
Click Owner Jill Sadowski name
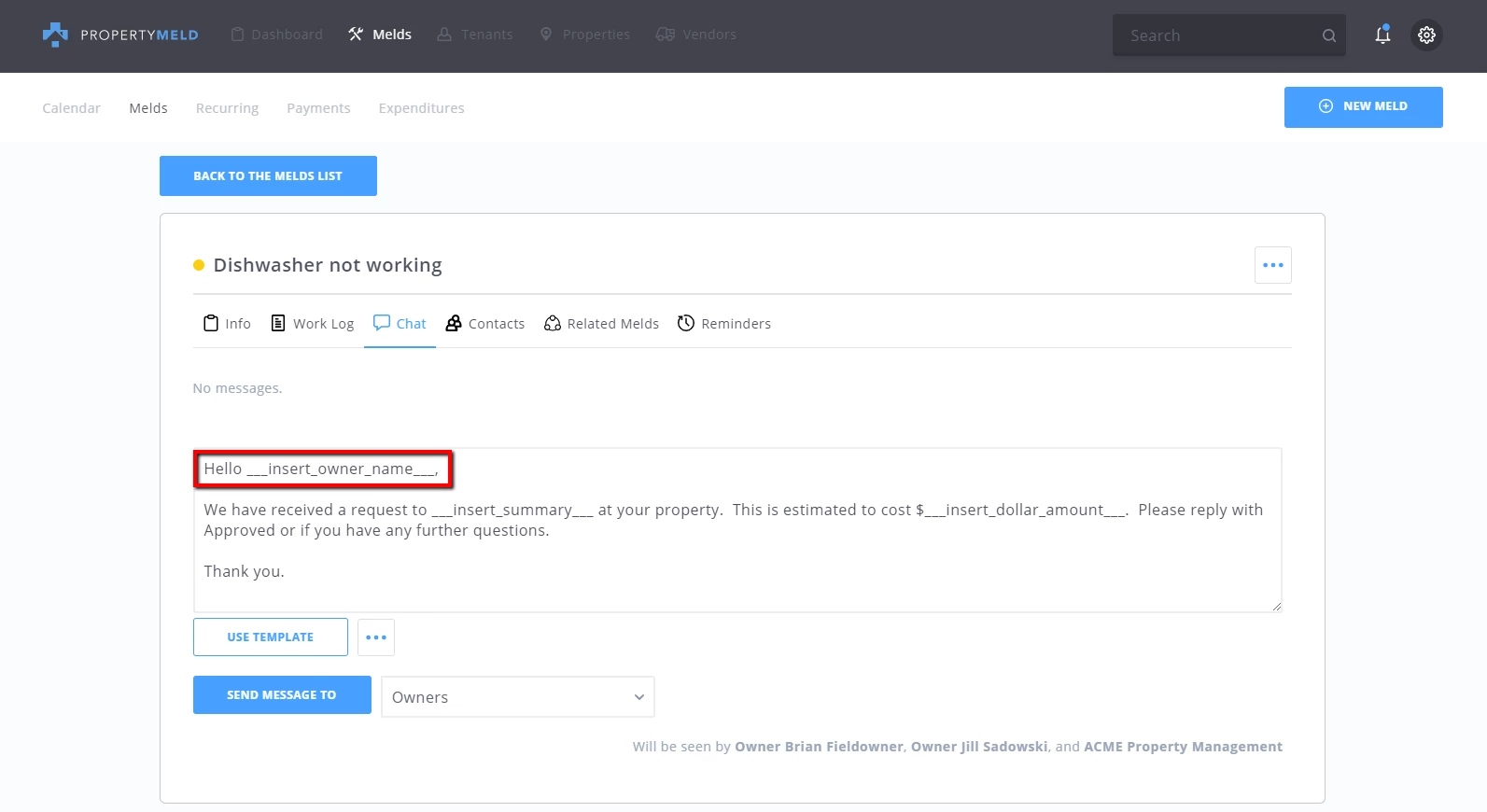979,747
